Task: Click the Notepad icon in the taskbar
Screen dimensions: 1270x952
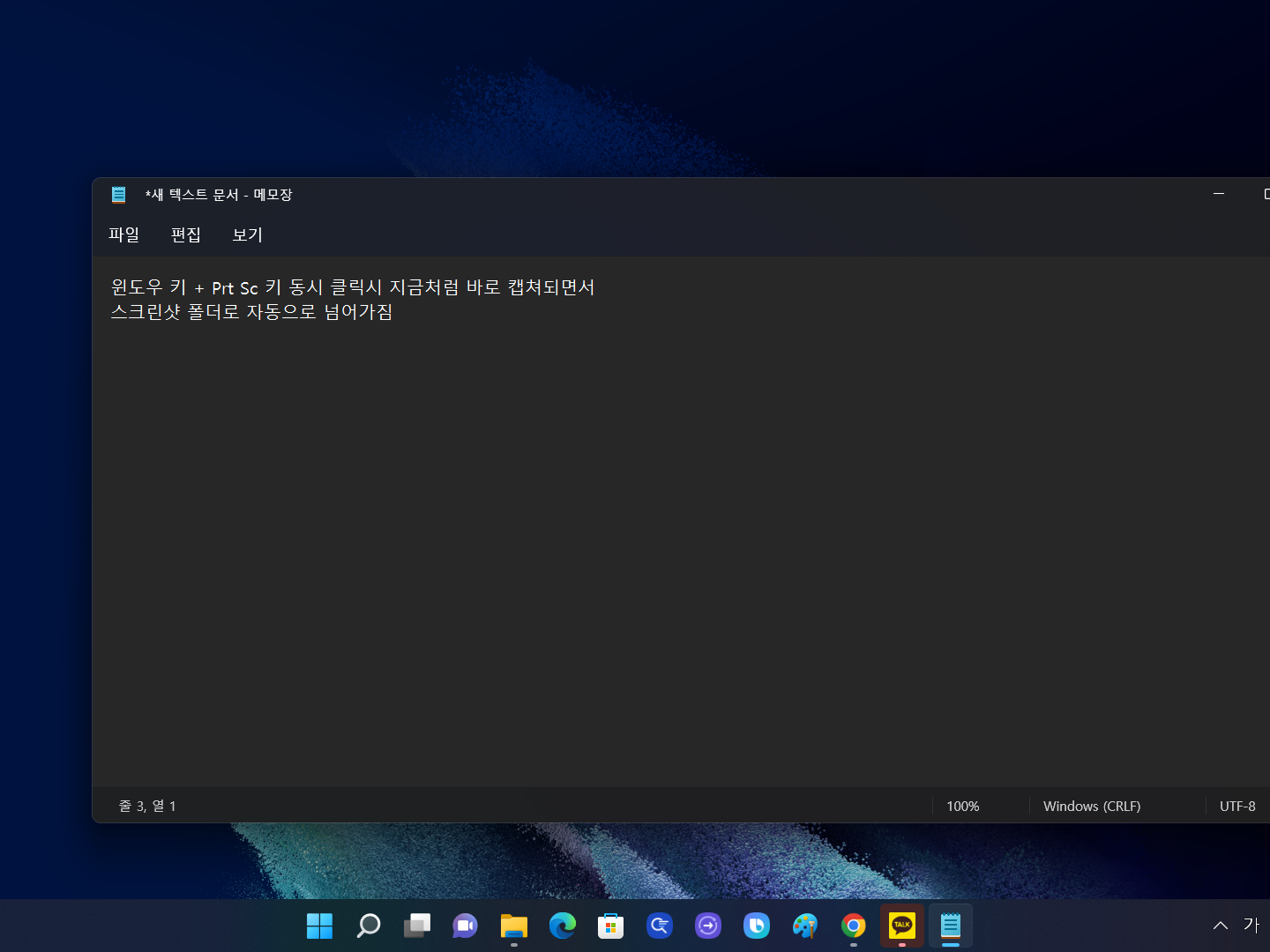Action: (x=950, y=926)
